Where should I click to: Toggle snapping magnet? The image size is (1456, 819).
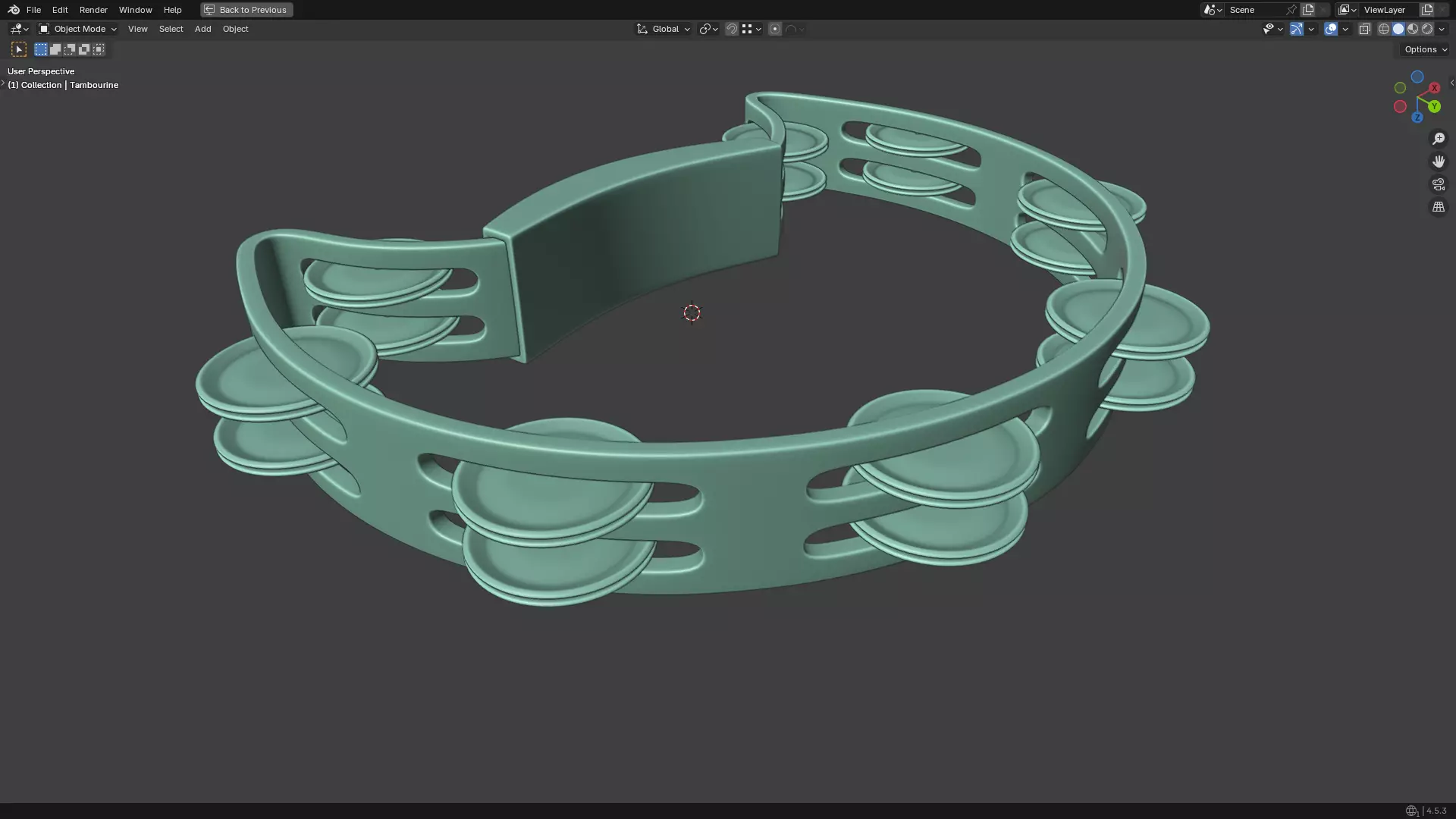[x=732, y=29]
